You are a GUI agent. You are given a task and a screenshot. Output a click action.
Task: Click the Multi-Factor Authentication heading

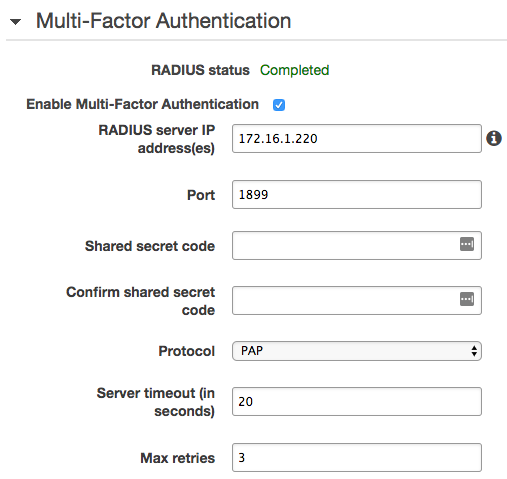point(163,21)
